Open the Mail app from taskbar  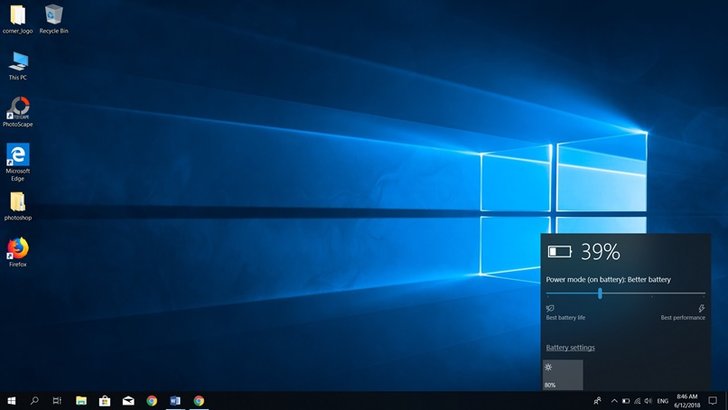128,401
